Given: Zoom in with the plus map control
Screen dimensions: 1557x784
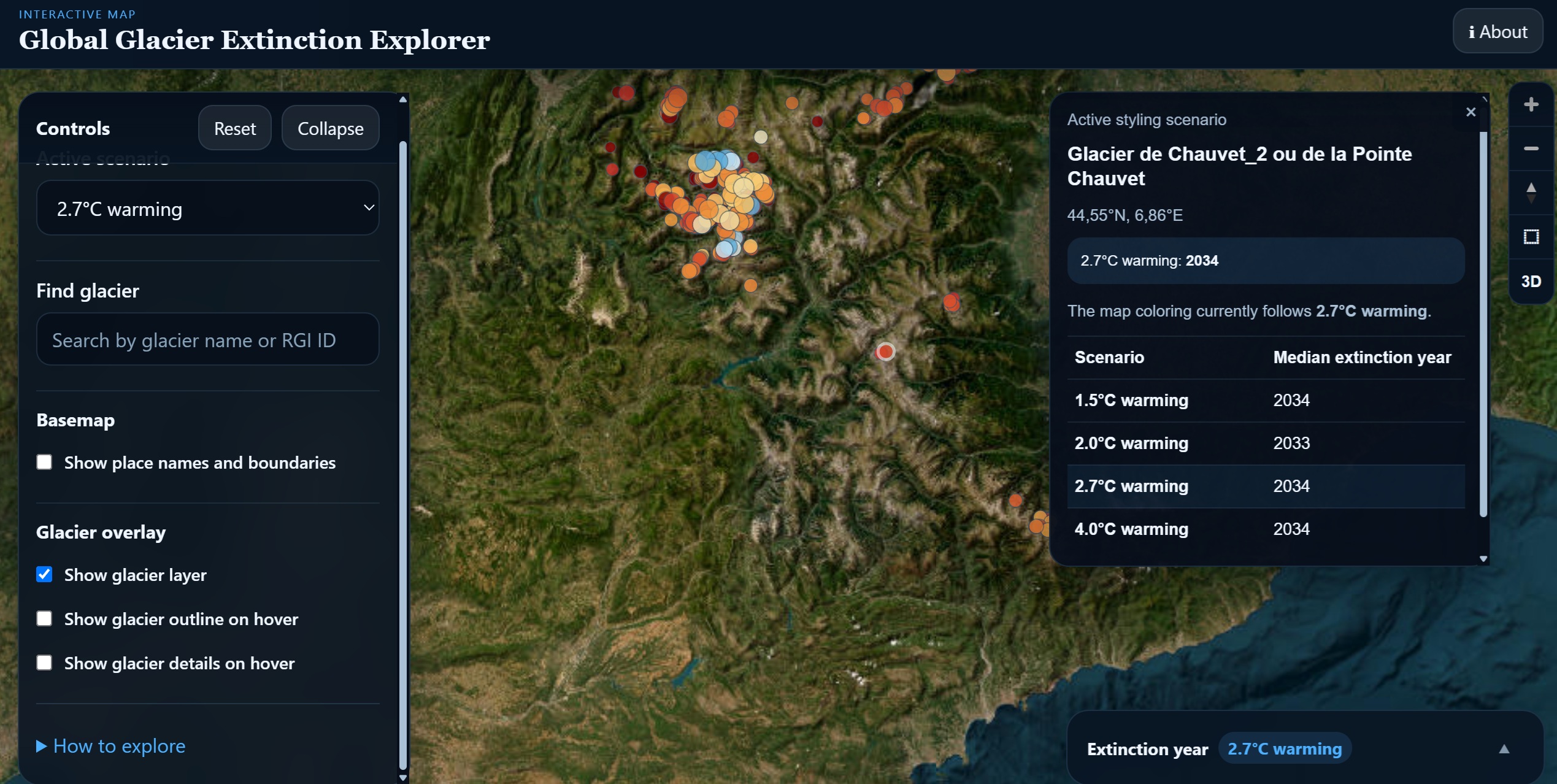Looking at the screenshot, I should pyautogui.click(x=1531, y=104).
